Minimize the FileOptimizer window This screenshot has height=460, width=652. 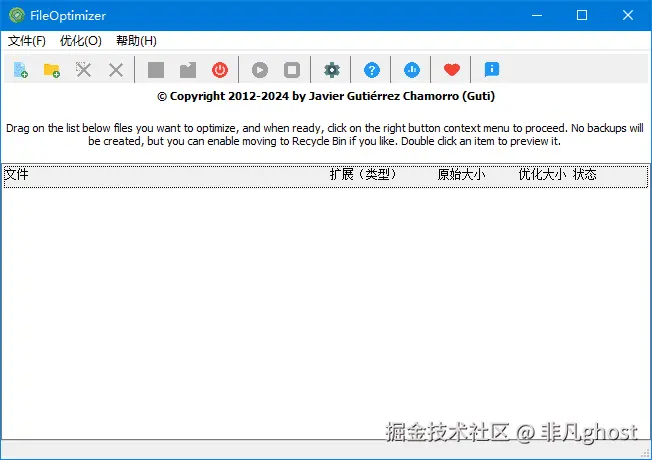pyautogui.click(x=537, y=15)
